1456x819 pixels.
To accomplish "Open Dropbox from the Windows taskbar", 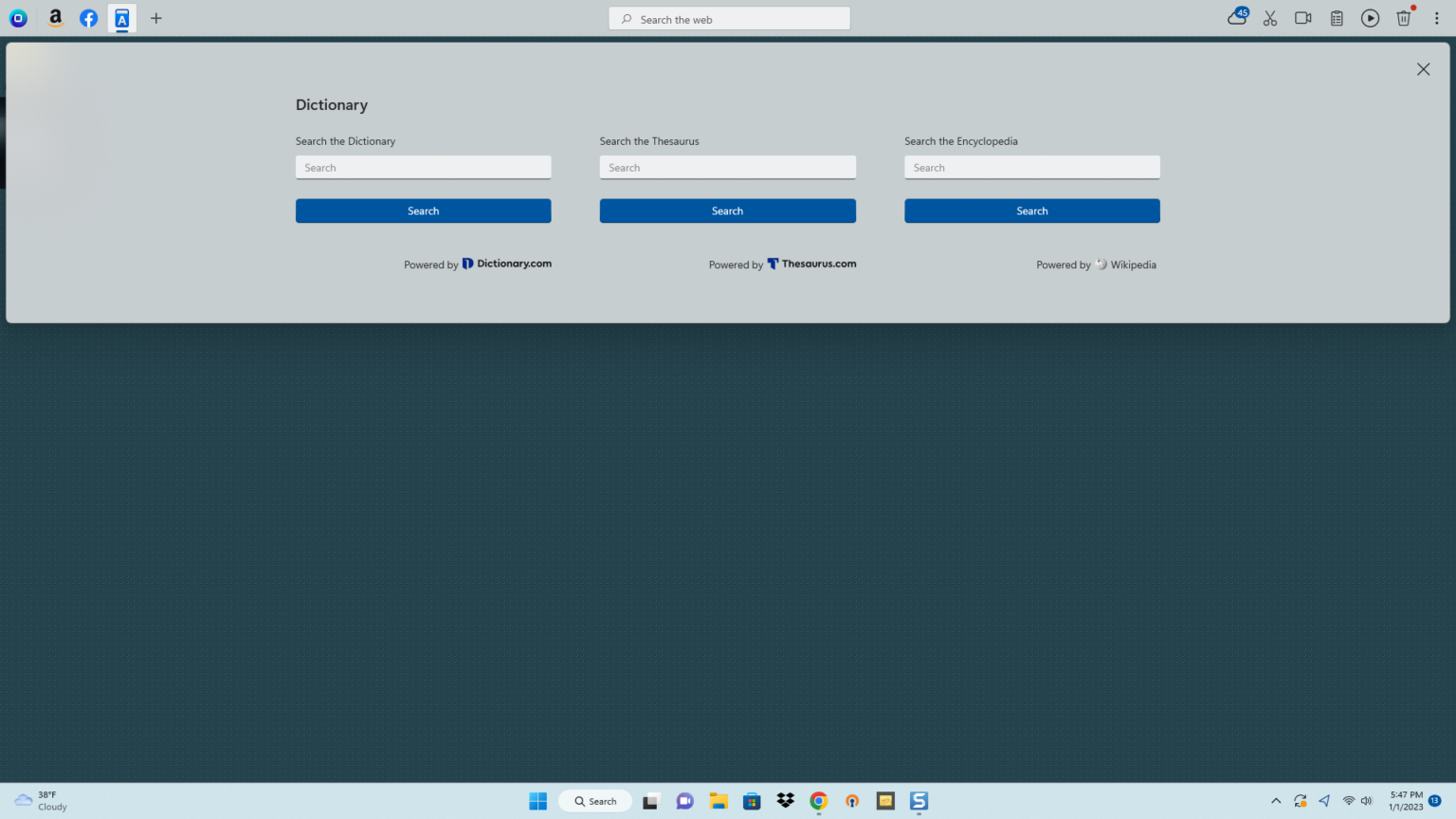I will [x=785, y=801].
